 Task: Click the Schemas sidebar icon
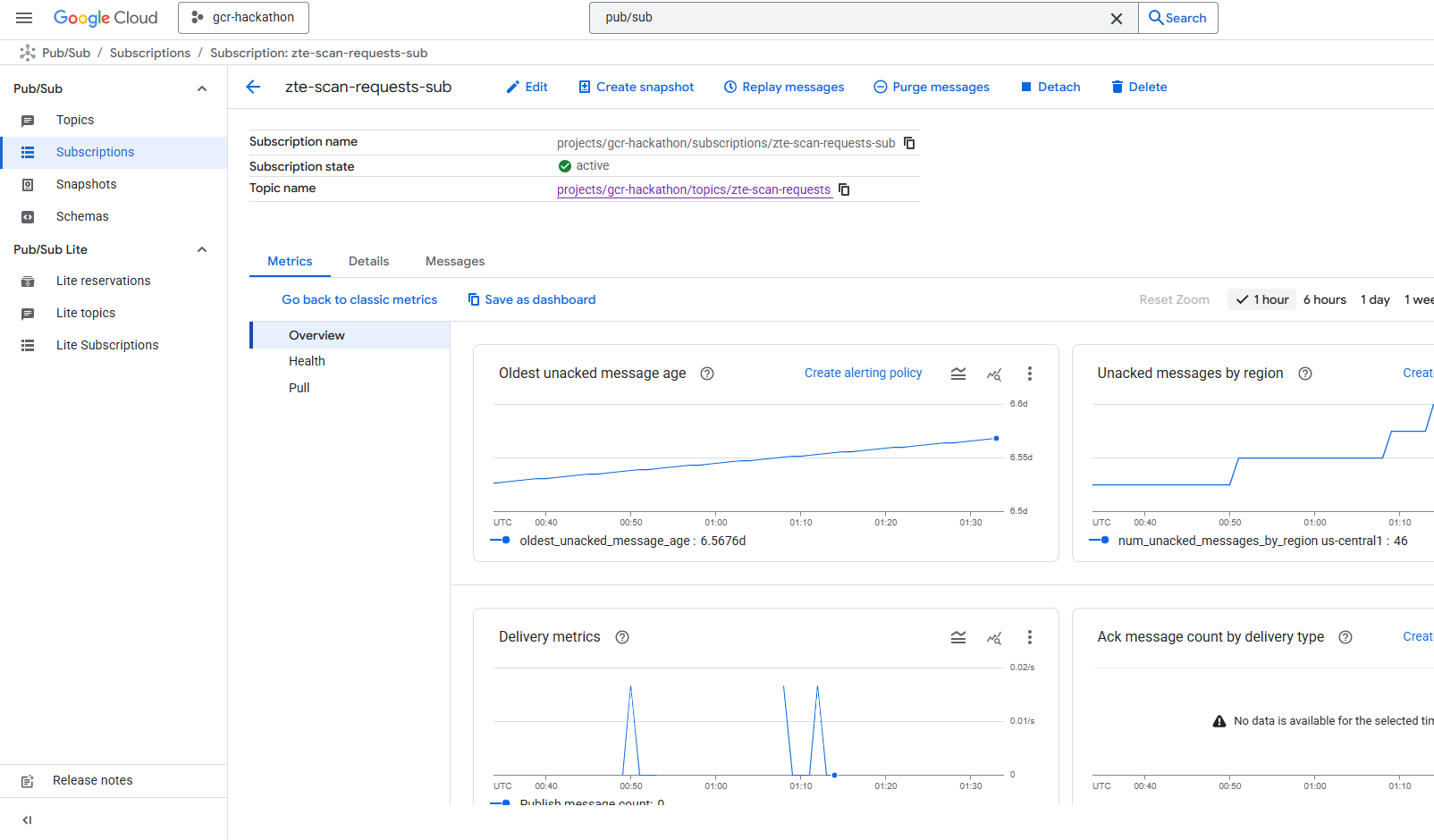coord(28,217)
